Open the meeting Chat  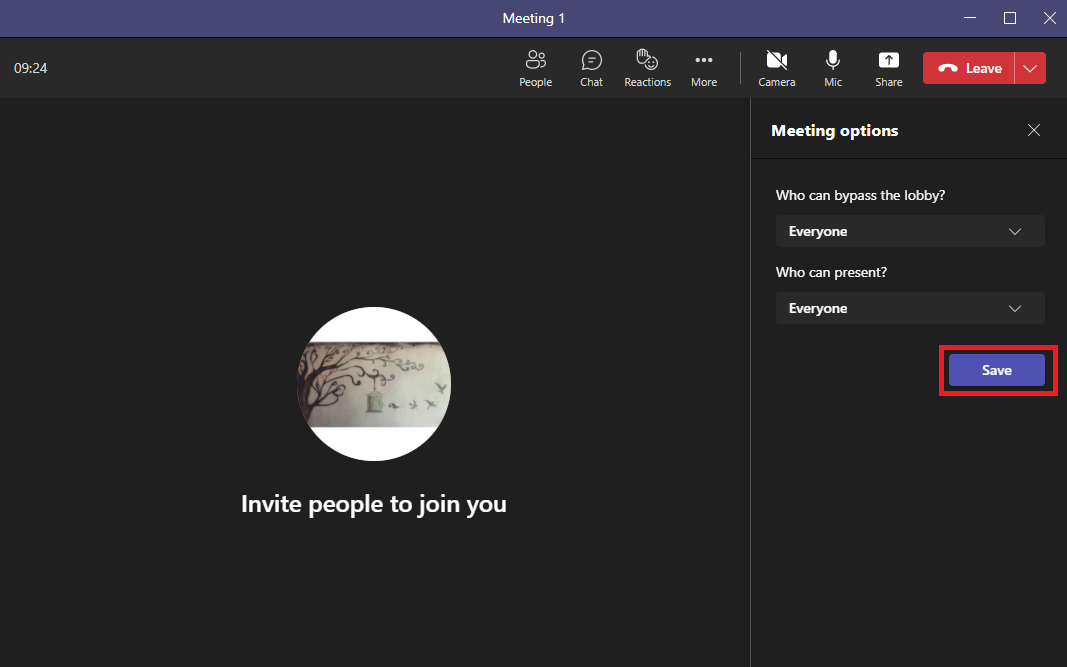tap(591, 68)
